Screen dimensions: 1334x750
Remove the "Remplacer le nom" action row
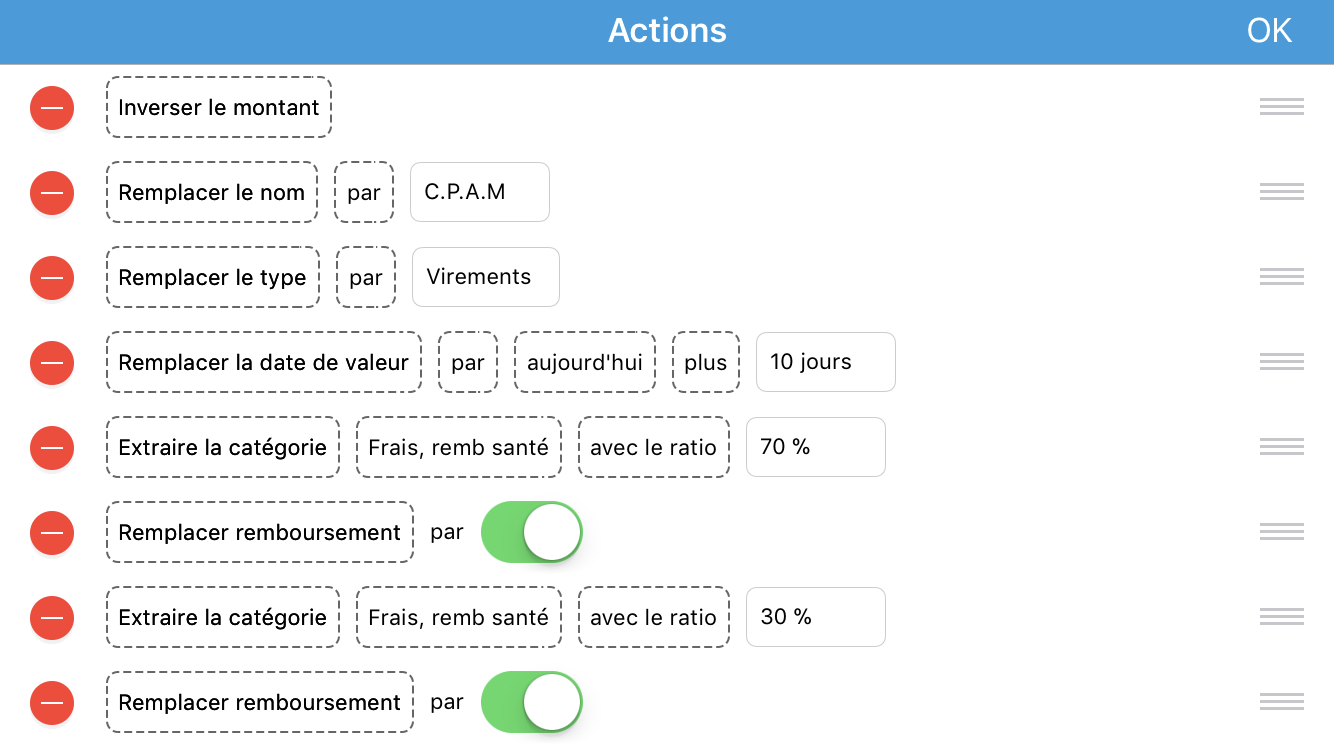click(x=52, y=192)
